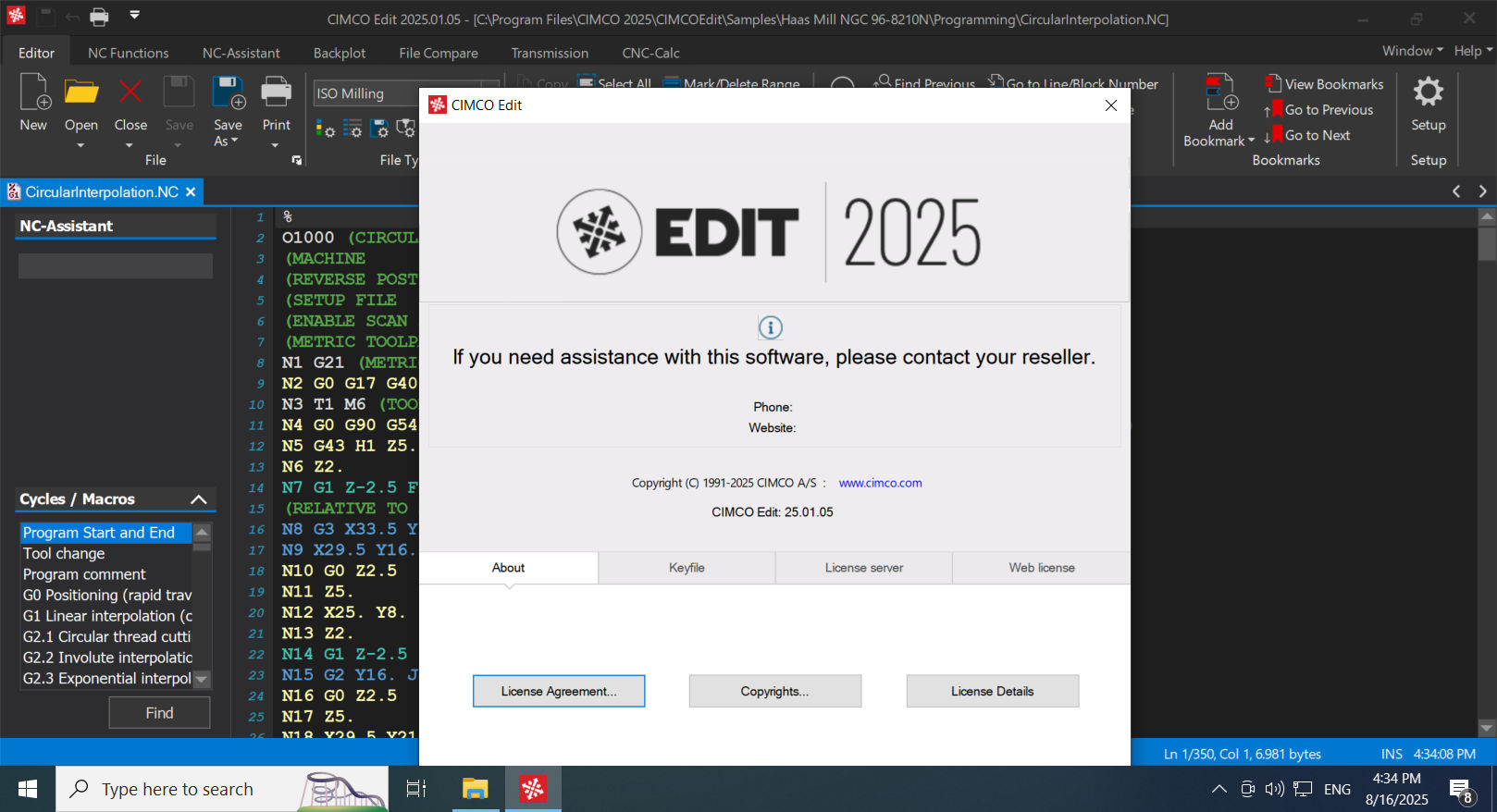Image resolution: width=1497 pixels, height=812 pixels.
Task: Open the notifications center icon
Action: 1462,790
